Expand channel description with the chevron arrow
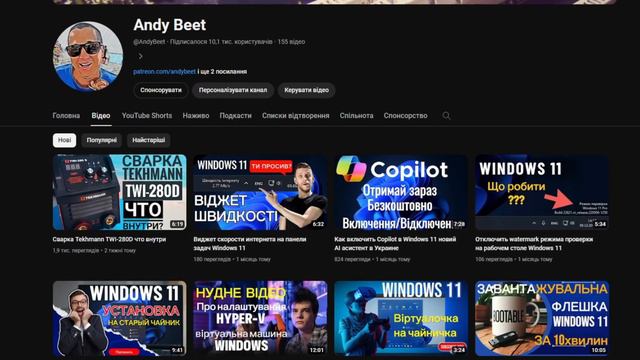 [140, 56]
